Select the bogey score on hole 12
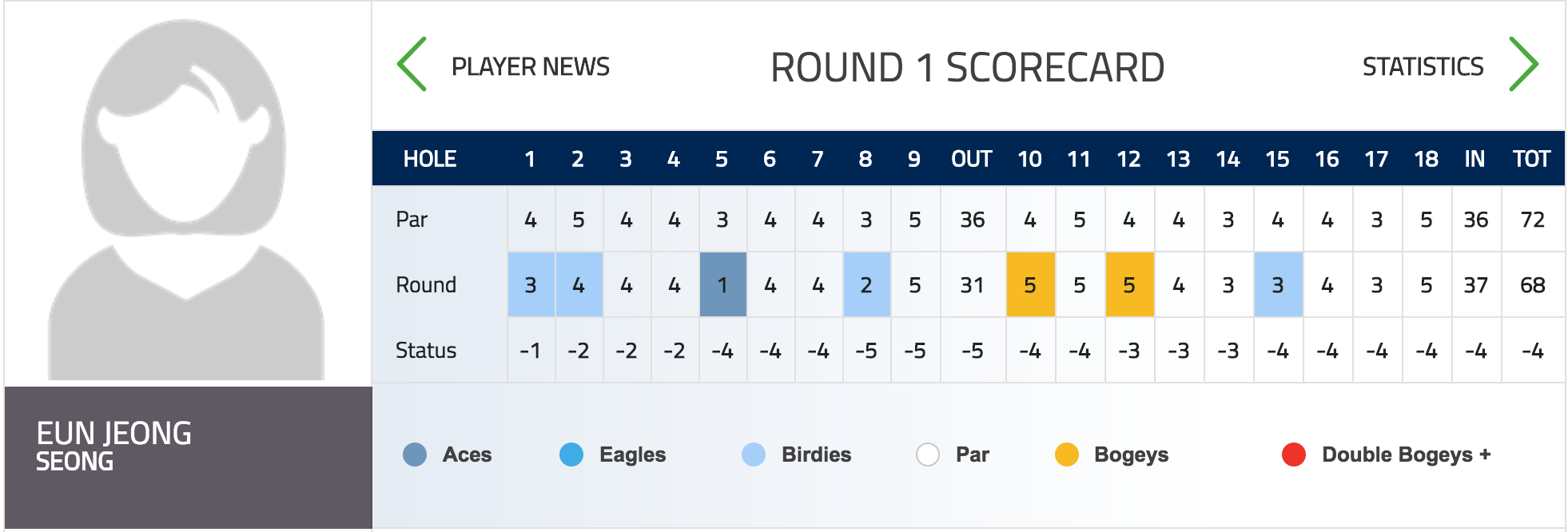1568x532 pixels. click(x=1129, y=285)
